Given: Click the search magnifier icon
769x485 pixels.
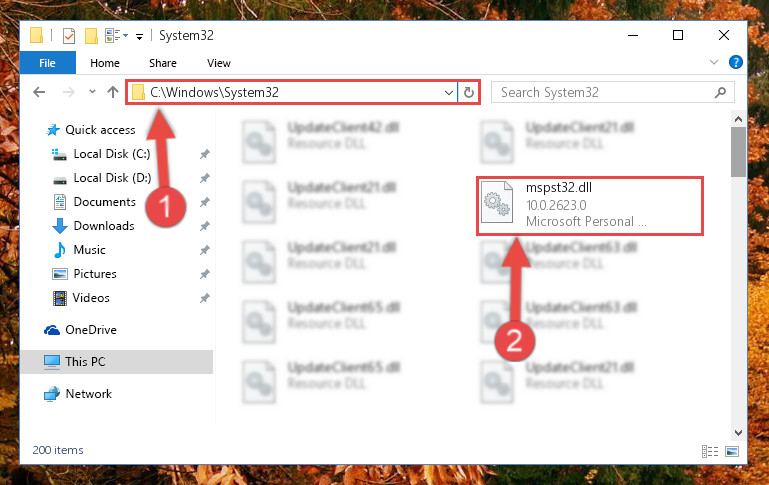Looking at the screenshot, I should [x=720, y=92].
